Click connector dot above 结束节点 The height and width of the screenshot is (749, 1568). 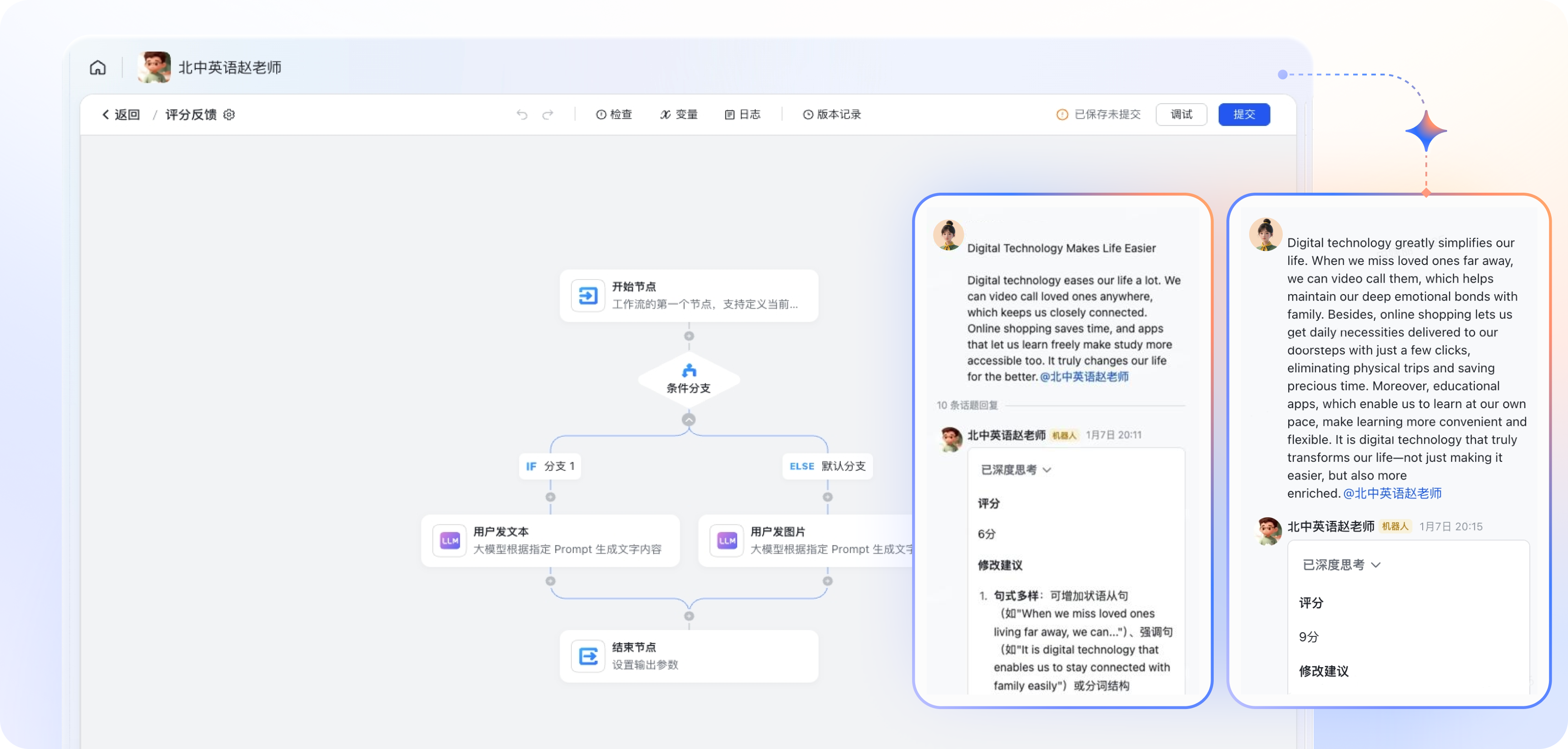689,616
